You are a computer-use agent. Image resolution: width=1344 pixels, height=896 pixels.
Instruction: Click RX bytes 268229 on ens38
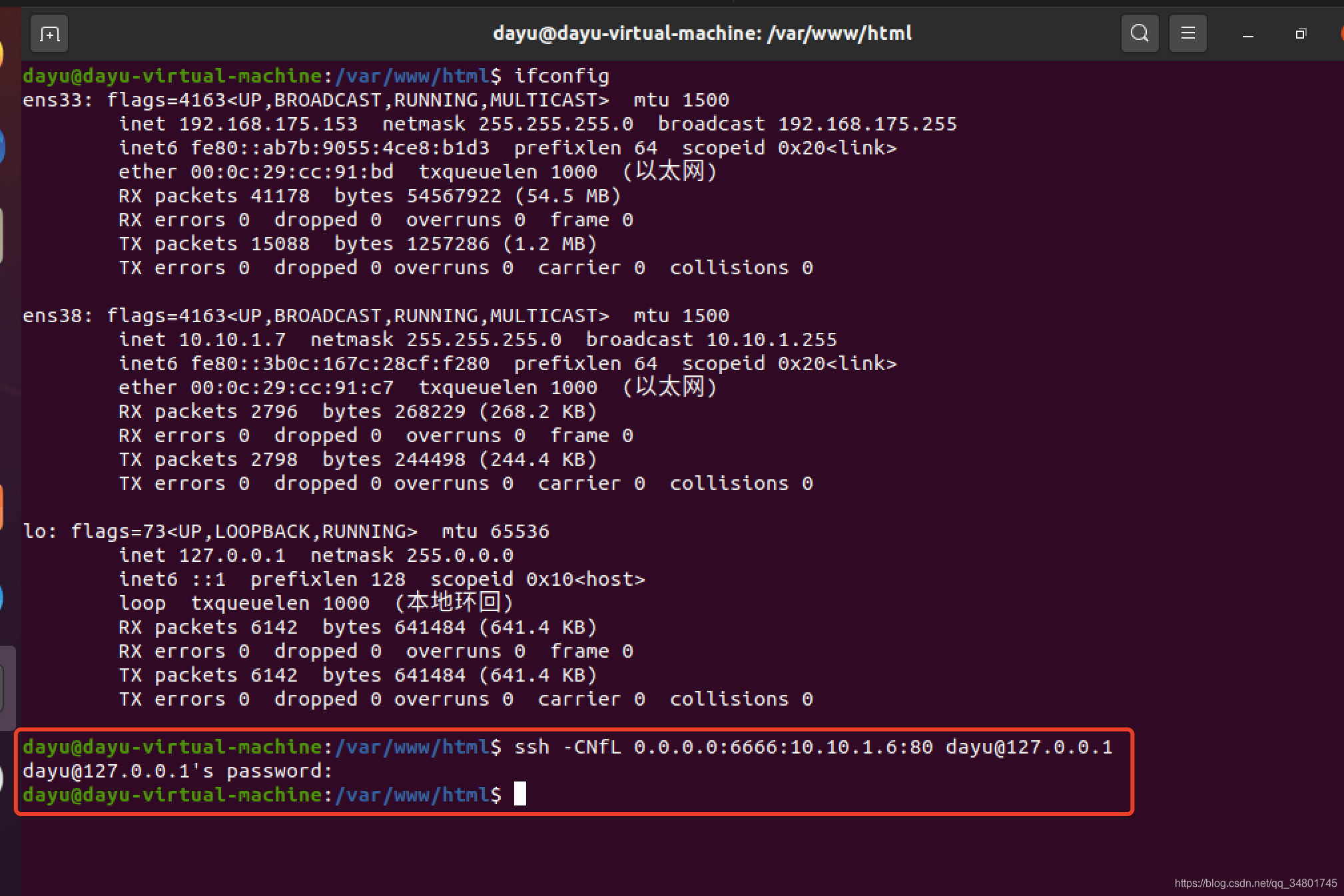(430, 411)
